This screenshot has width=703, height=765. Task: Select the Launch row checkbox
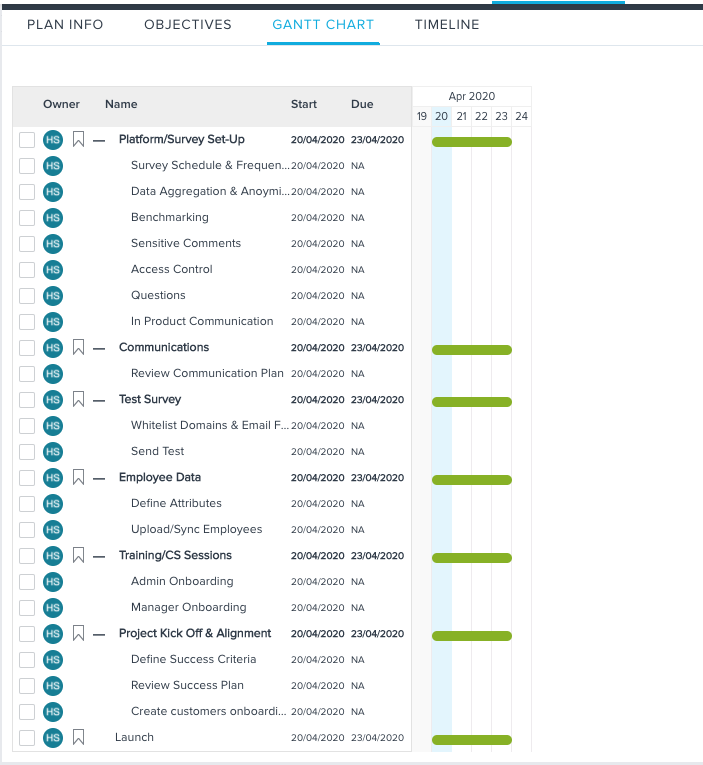tap(27, 738)
